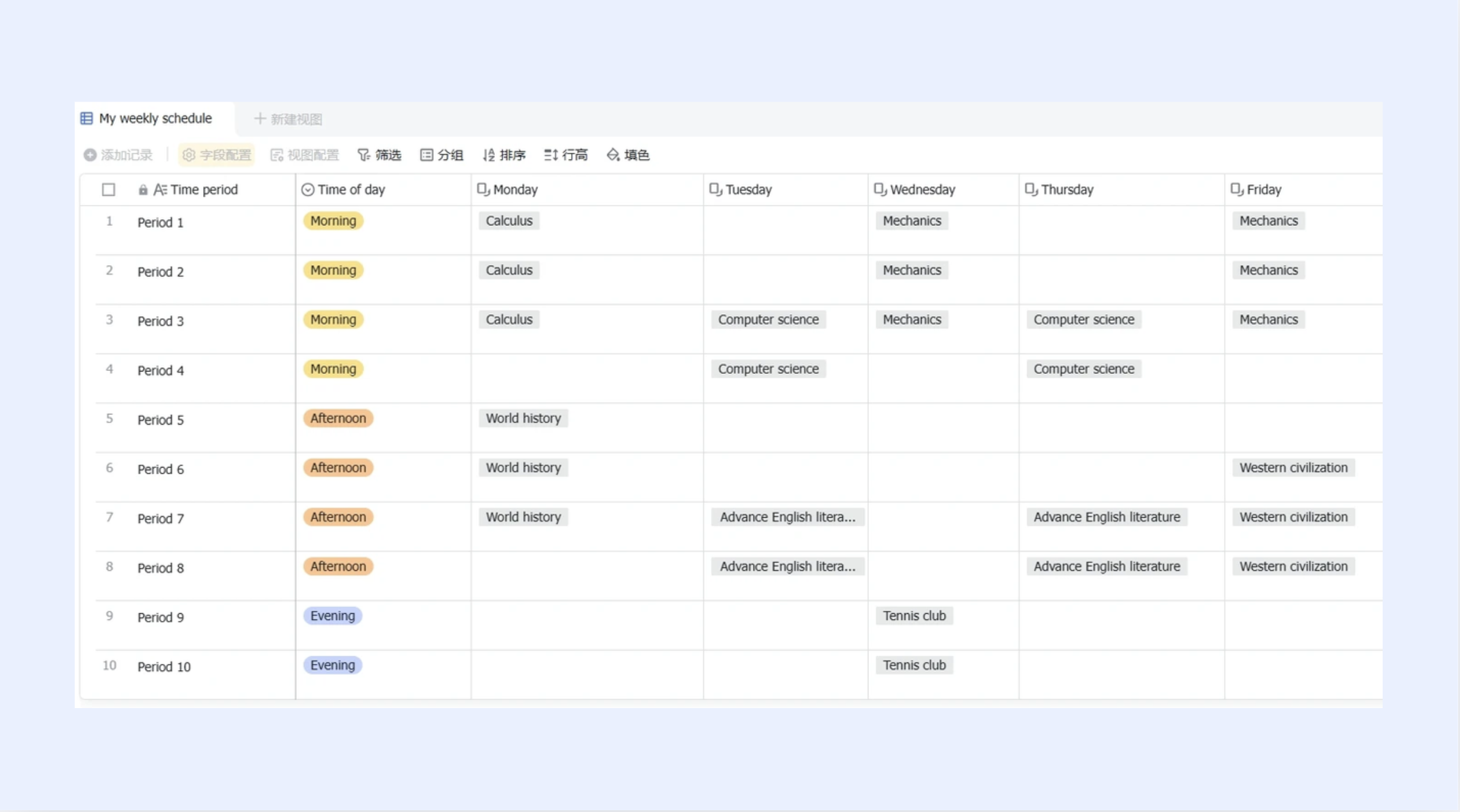
Task: Open the 填色 fill color option
Action: coord(628,155)
